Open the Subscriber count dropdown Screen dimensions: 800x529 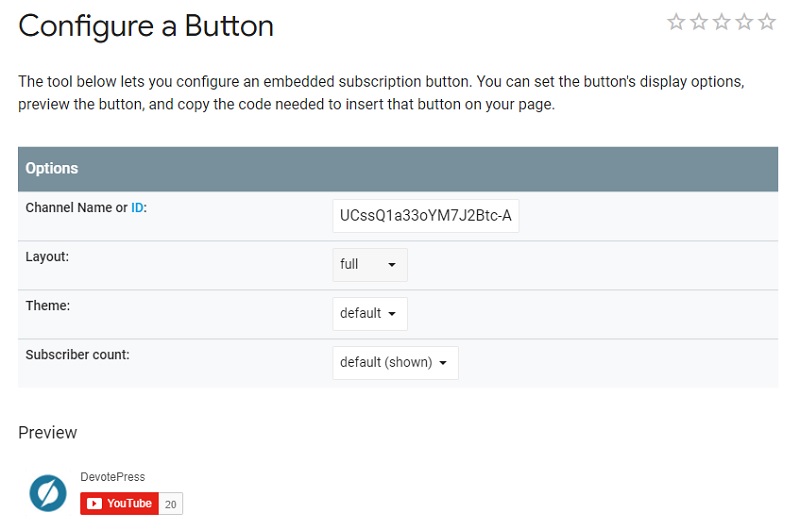[395, 363]
